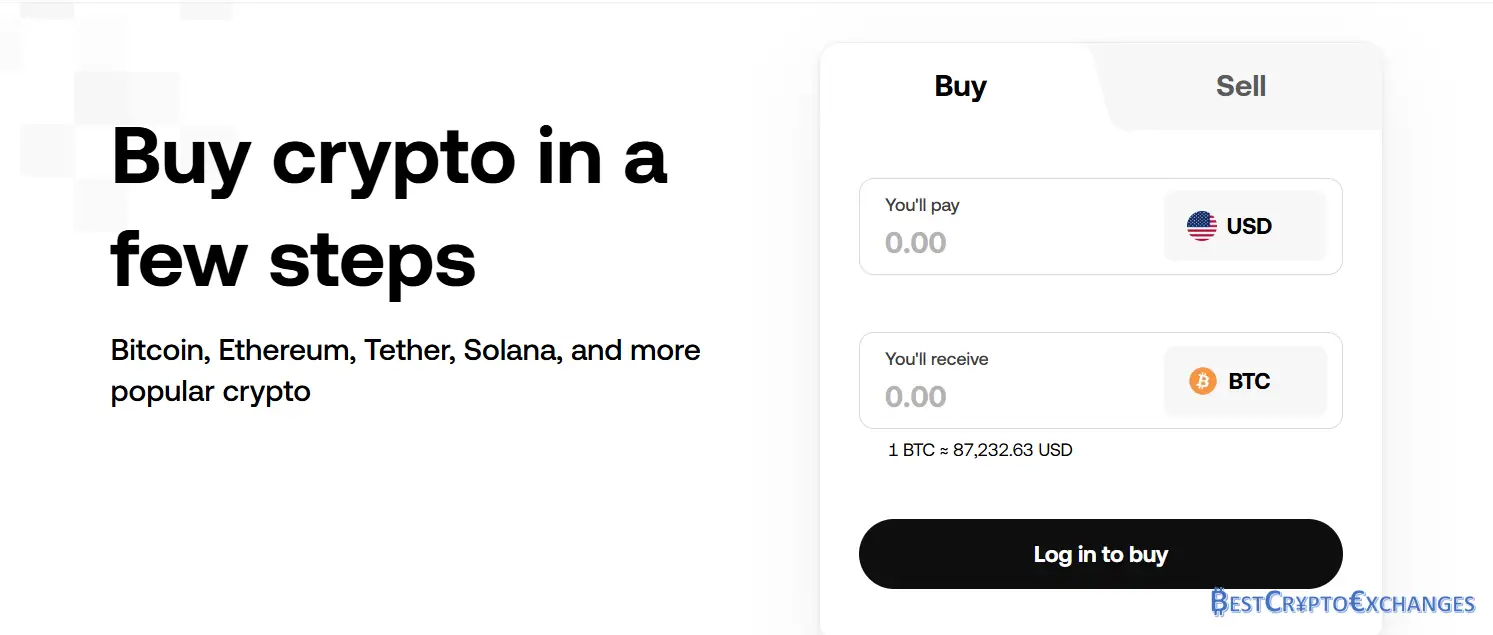Open the BTC crypto selector
Viewport: 1493px width, 635px height.
1245,381
